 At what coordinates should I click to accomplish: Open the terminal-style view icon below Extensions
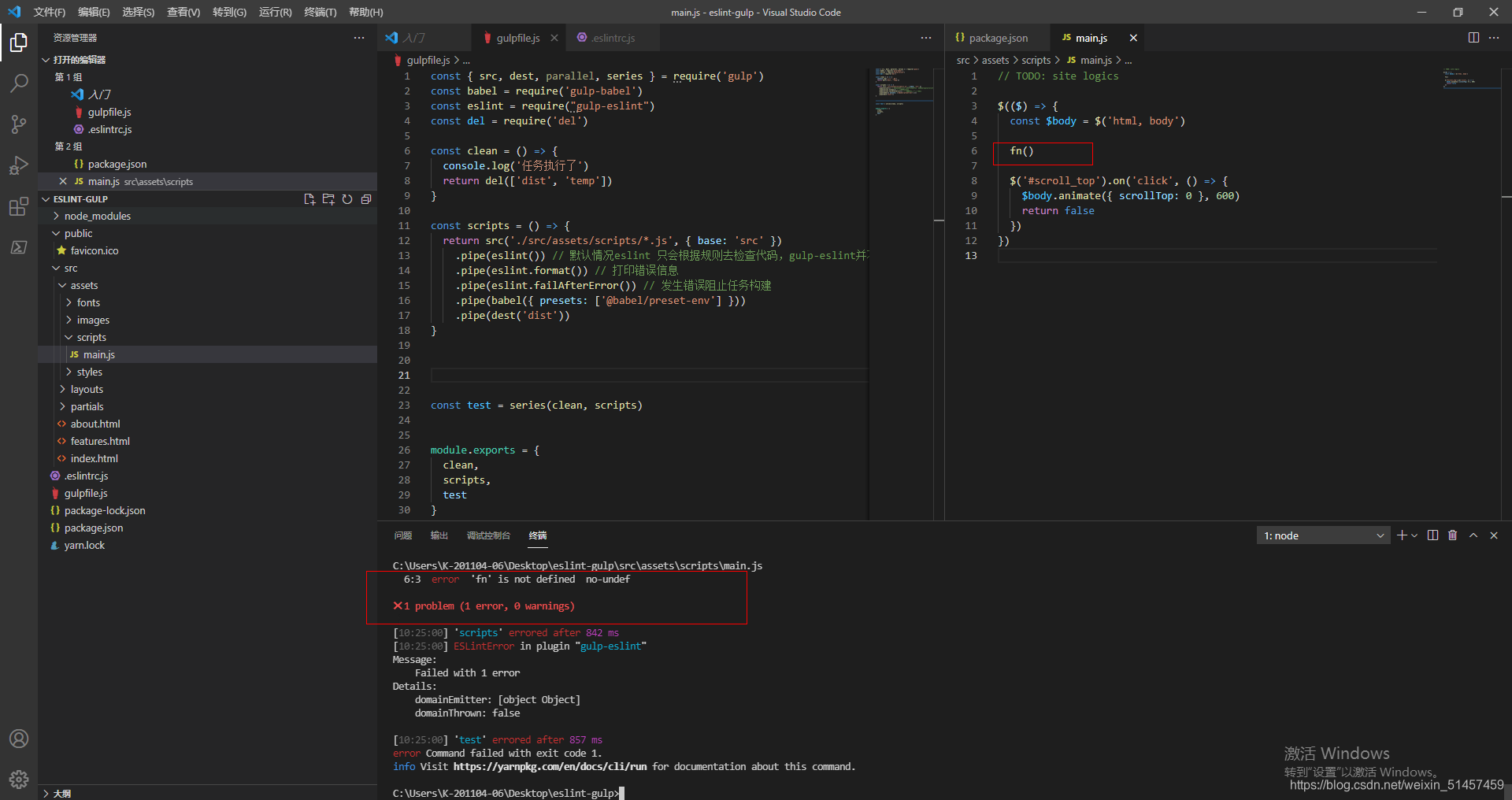(19, 247)
